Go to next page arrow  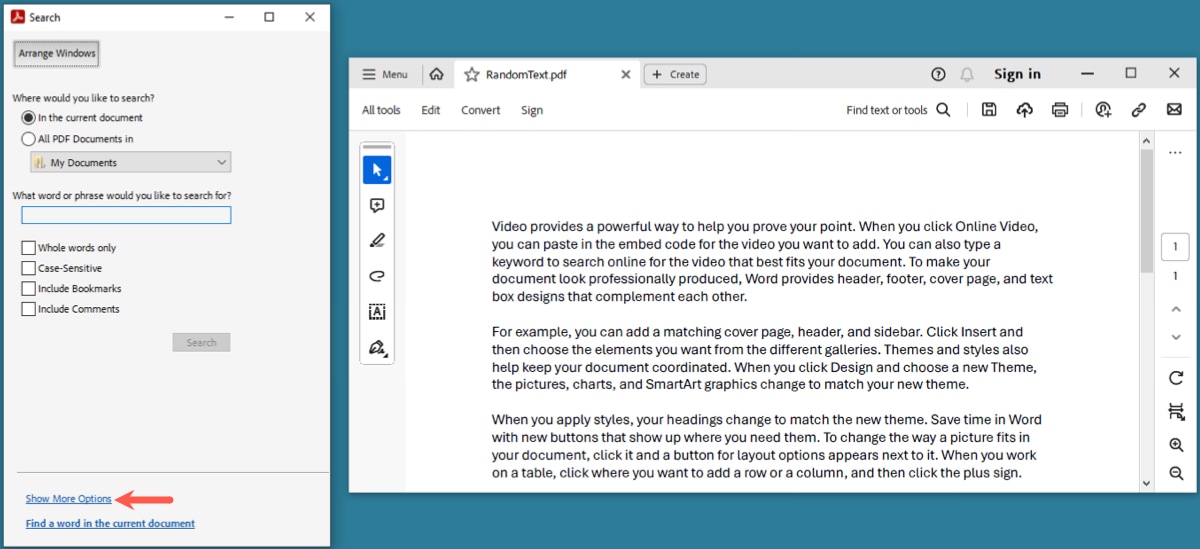[1176, 337]
